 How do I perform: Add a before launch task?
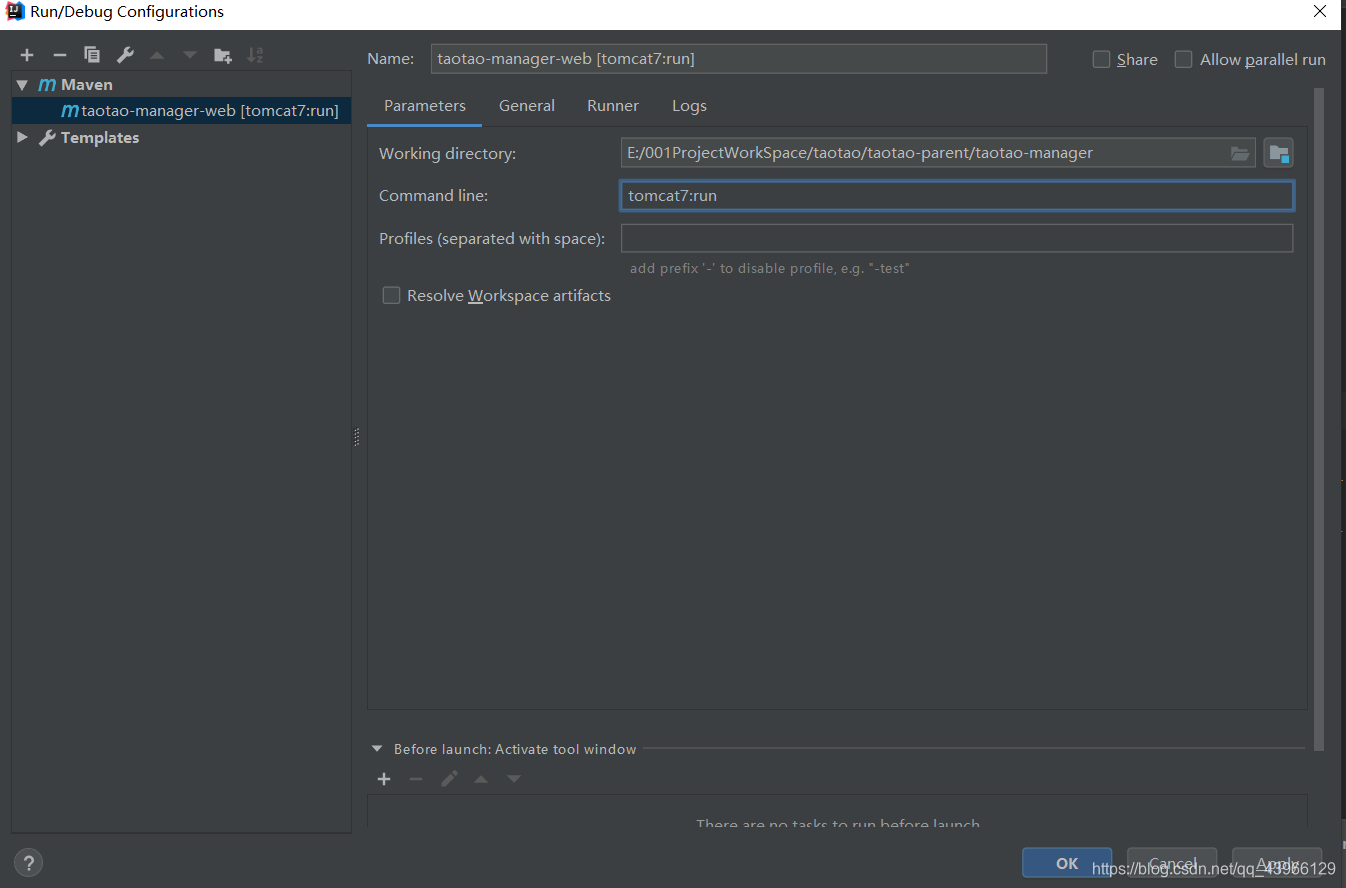click(x=384, y=779)
